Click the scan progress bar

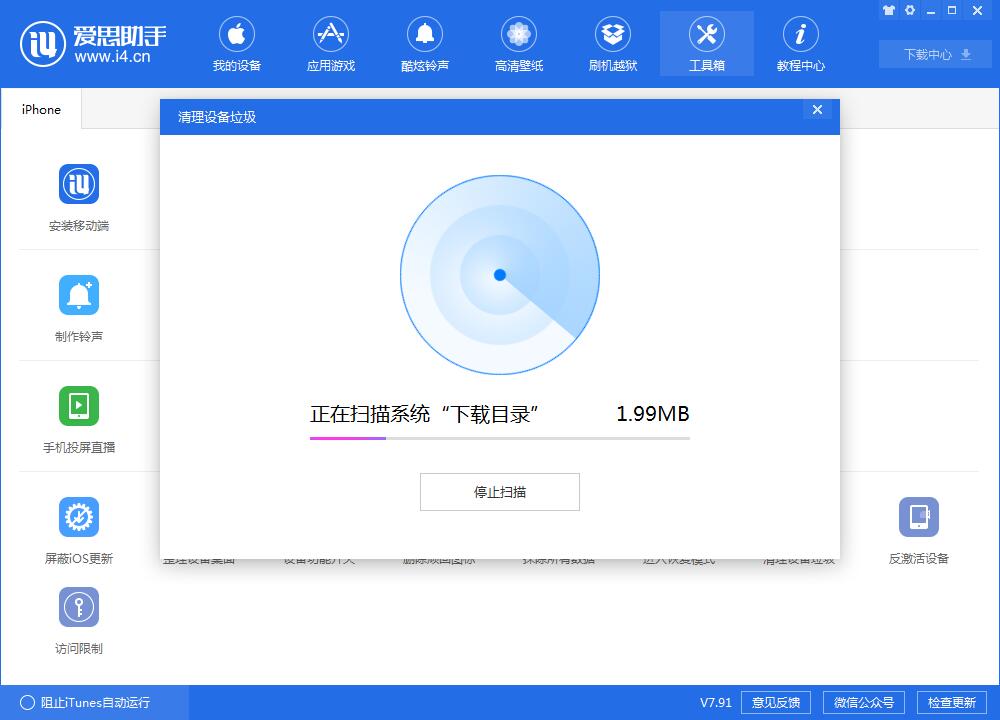click(499, 440)
